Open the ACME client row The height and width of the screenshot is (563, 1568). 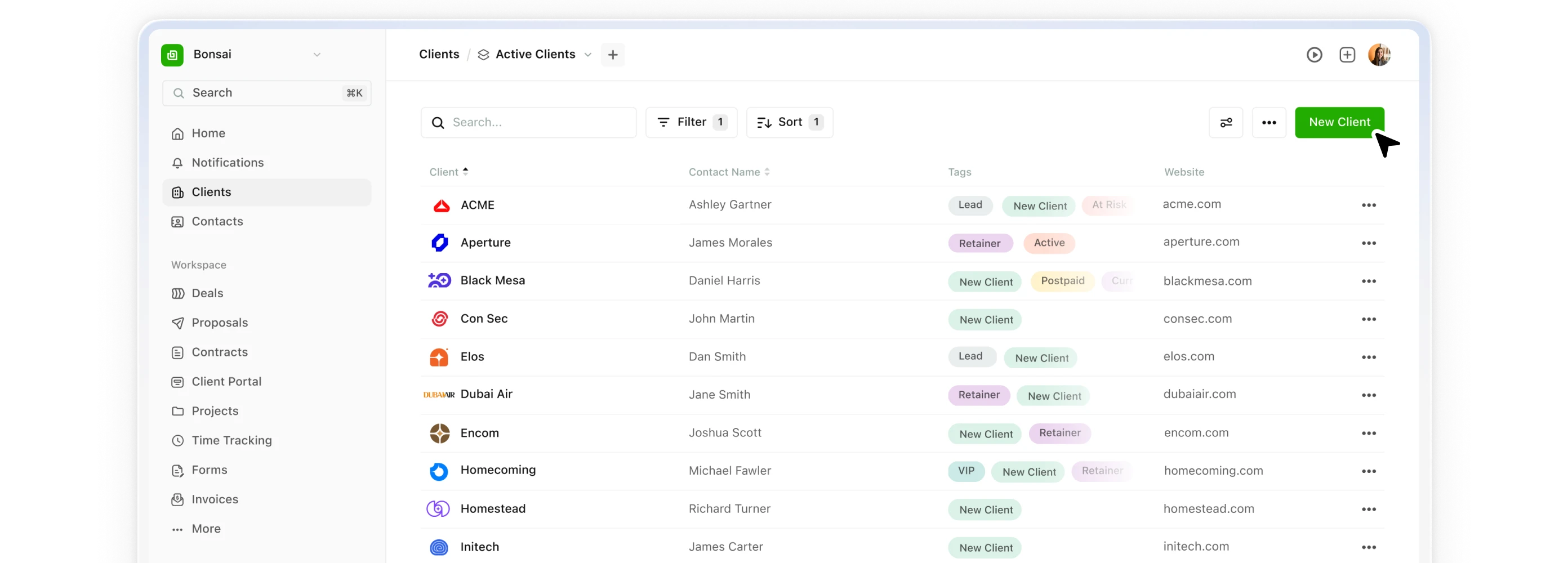(903, 205)
